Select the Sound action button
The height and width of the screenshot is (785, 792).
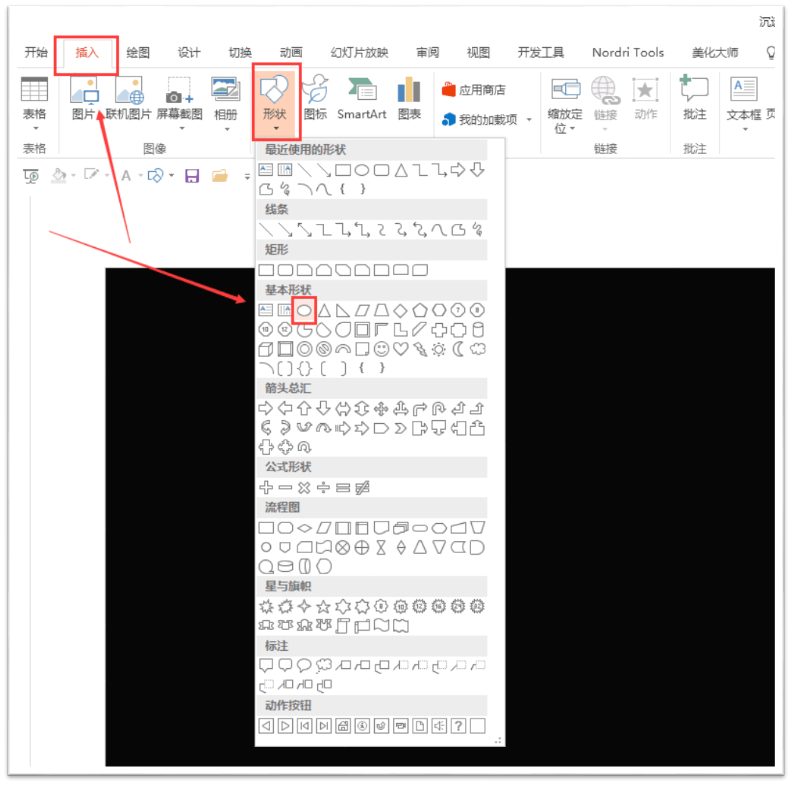[x=439, y=726]
